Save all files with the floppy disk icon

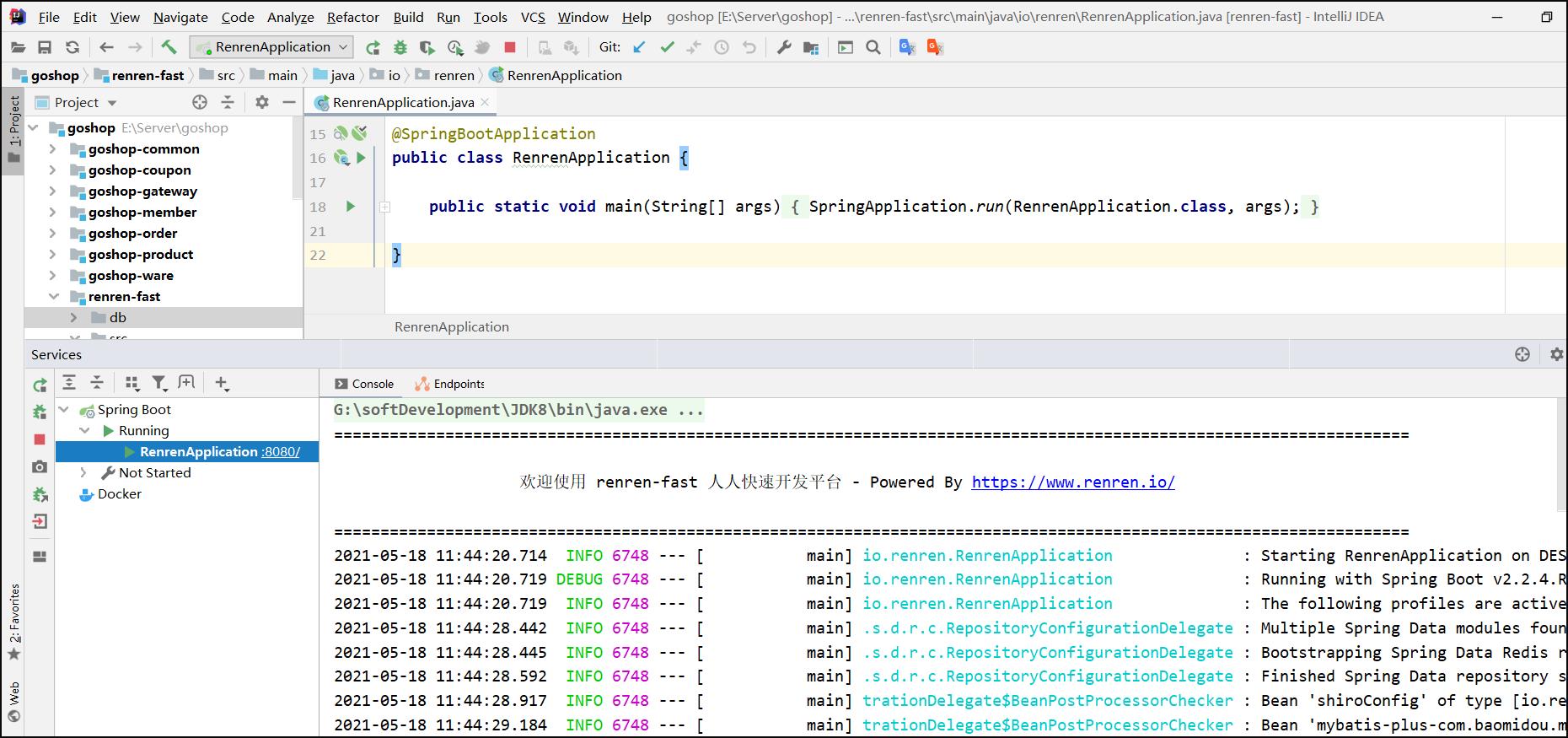pos(46,47)
